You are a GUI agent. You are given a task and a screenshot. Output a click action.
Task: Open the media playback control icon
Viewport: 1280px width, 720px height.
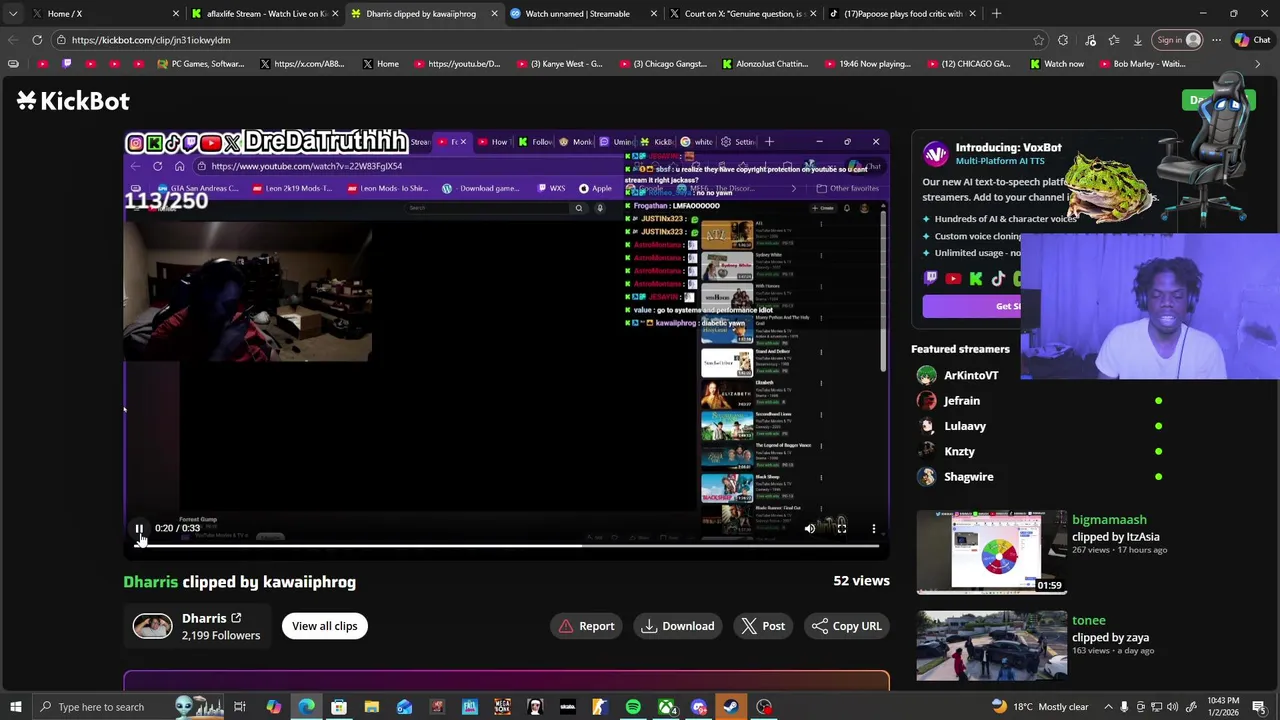(x=1090, y=40)
